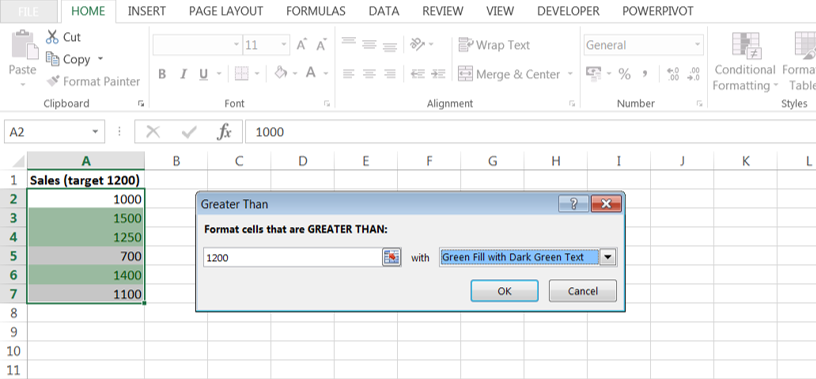Apply Middle Align to cell

coord(369,44)
